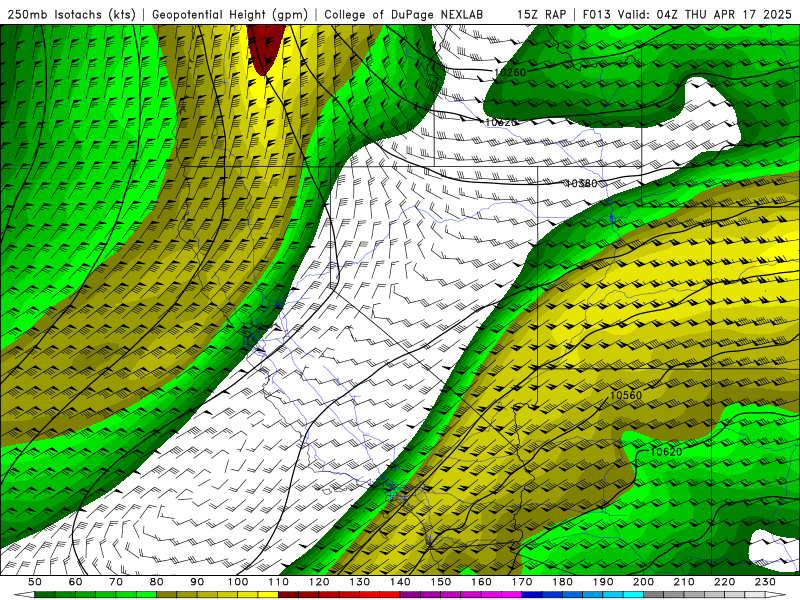This screenshot has height=600, width=800.
Task: Click the 210 value on the color scale
Action: (x=684, y=582)
